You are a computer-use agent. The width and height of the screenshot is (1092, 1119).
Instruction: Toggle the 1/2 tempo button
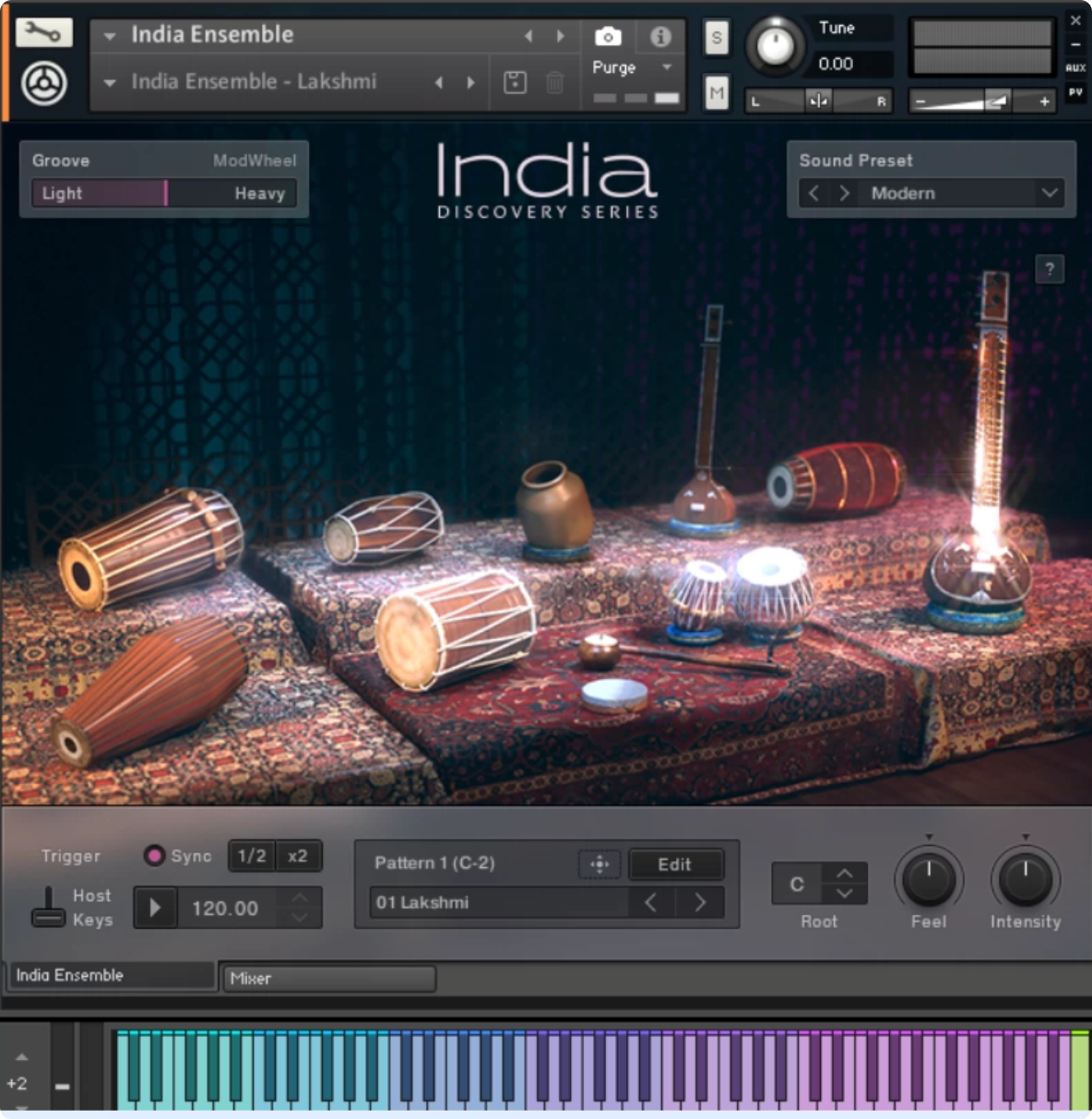[252, 856]
